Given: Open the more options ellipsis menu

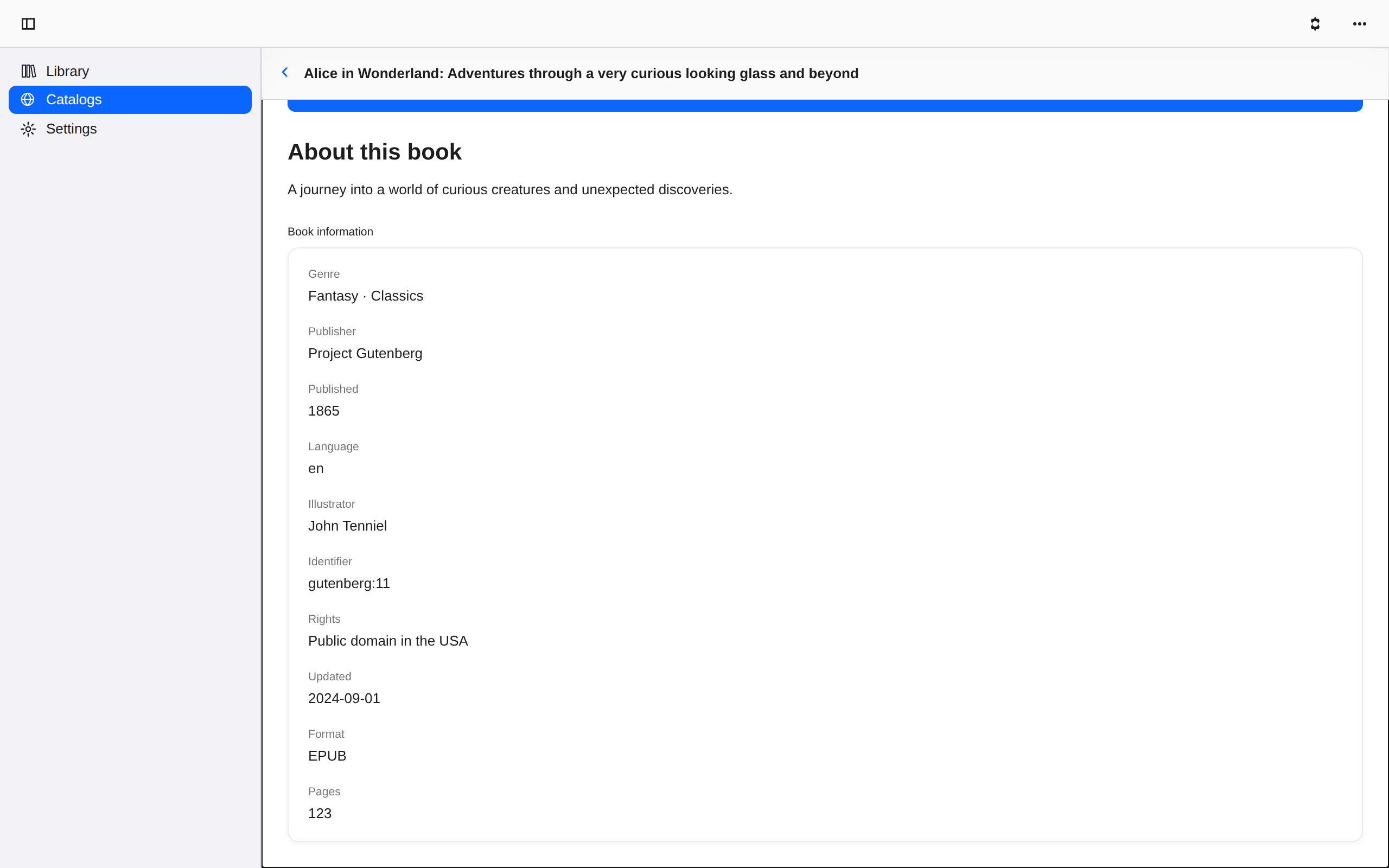Looking at the screenshot, I should pyautogui.click(x=1359, y=23).
